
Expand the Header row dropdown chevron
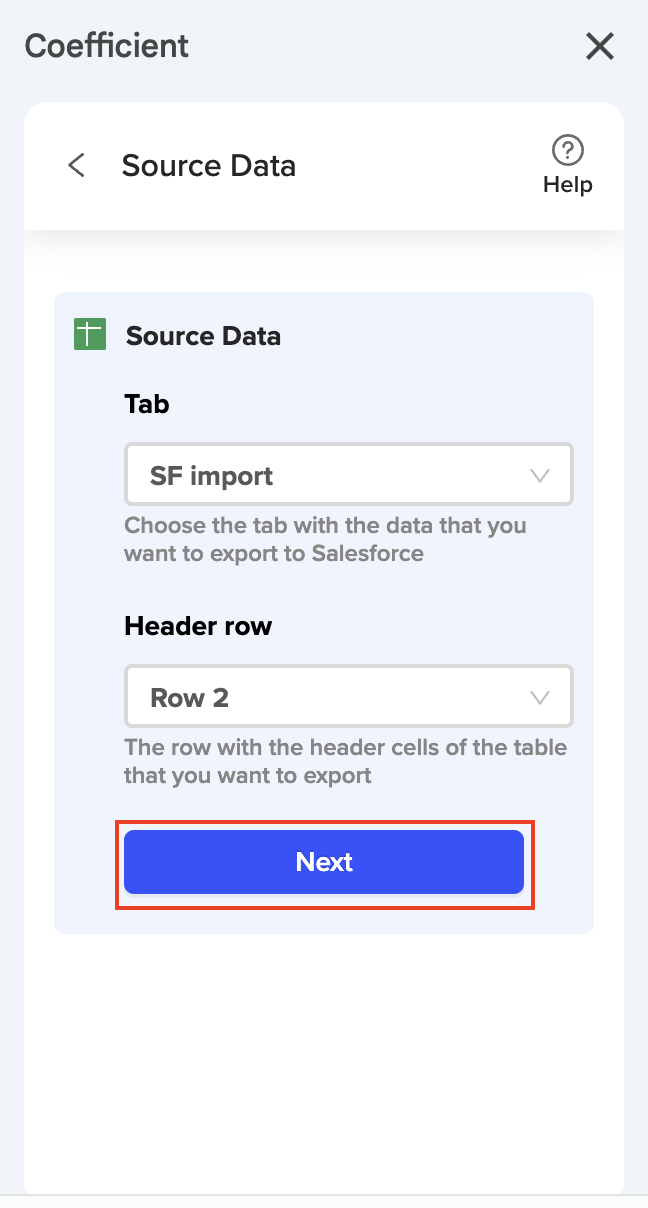pyautogui.click(x=540, y=697)
